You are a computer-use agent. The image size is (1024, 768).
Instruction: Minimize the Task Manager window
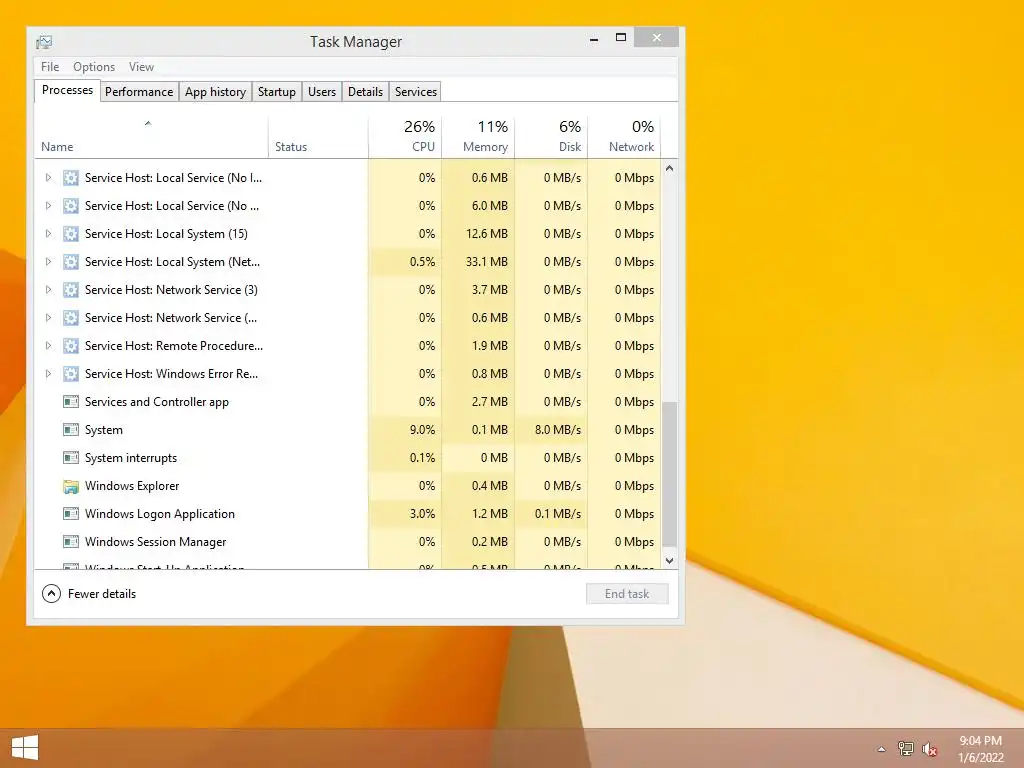coord(594,39)
